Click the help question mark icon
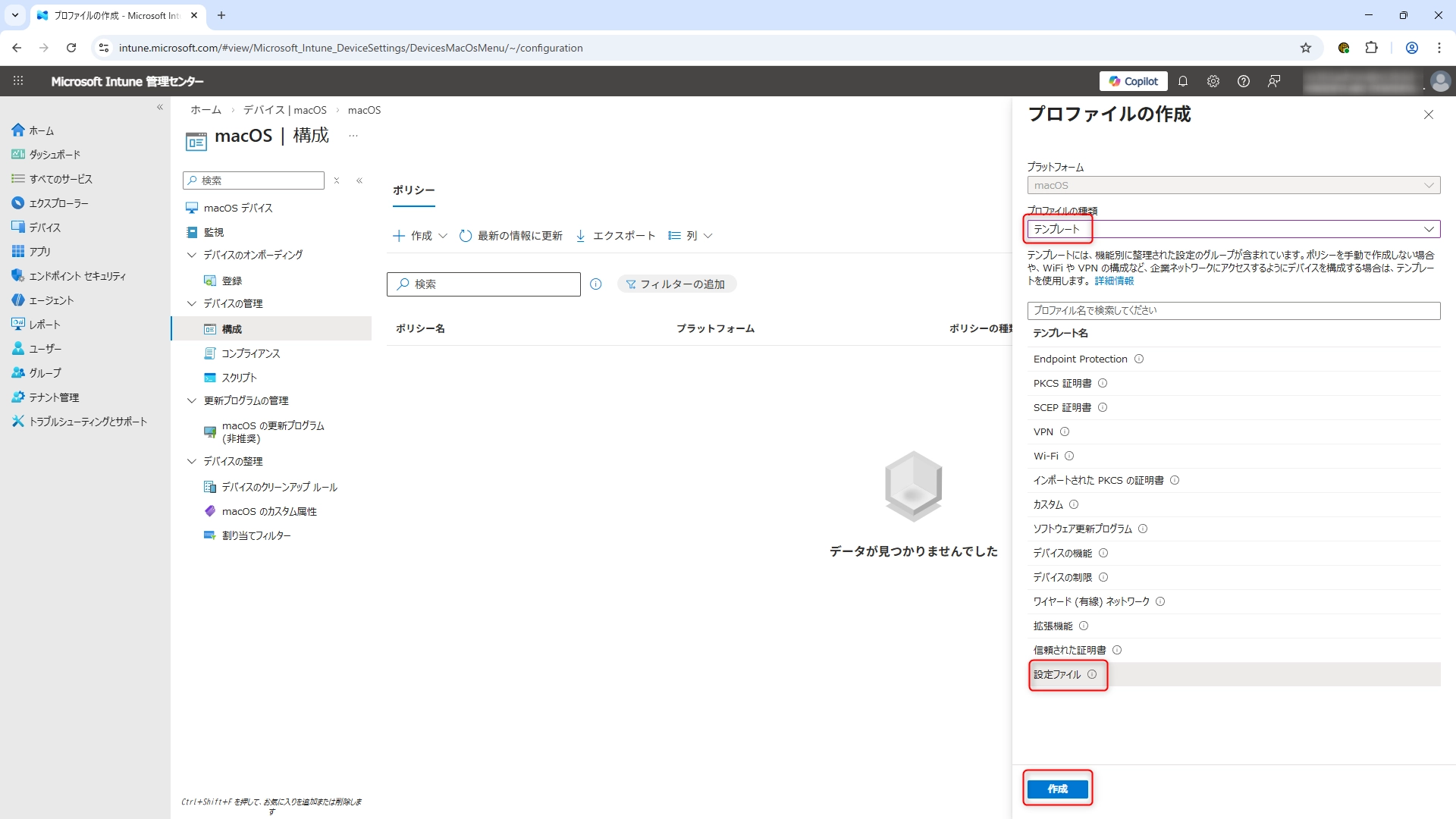Viewport: 1456px width, 819px height. pos(1244,81)
